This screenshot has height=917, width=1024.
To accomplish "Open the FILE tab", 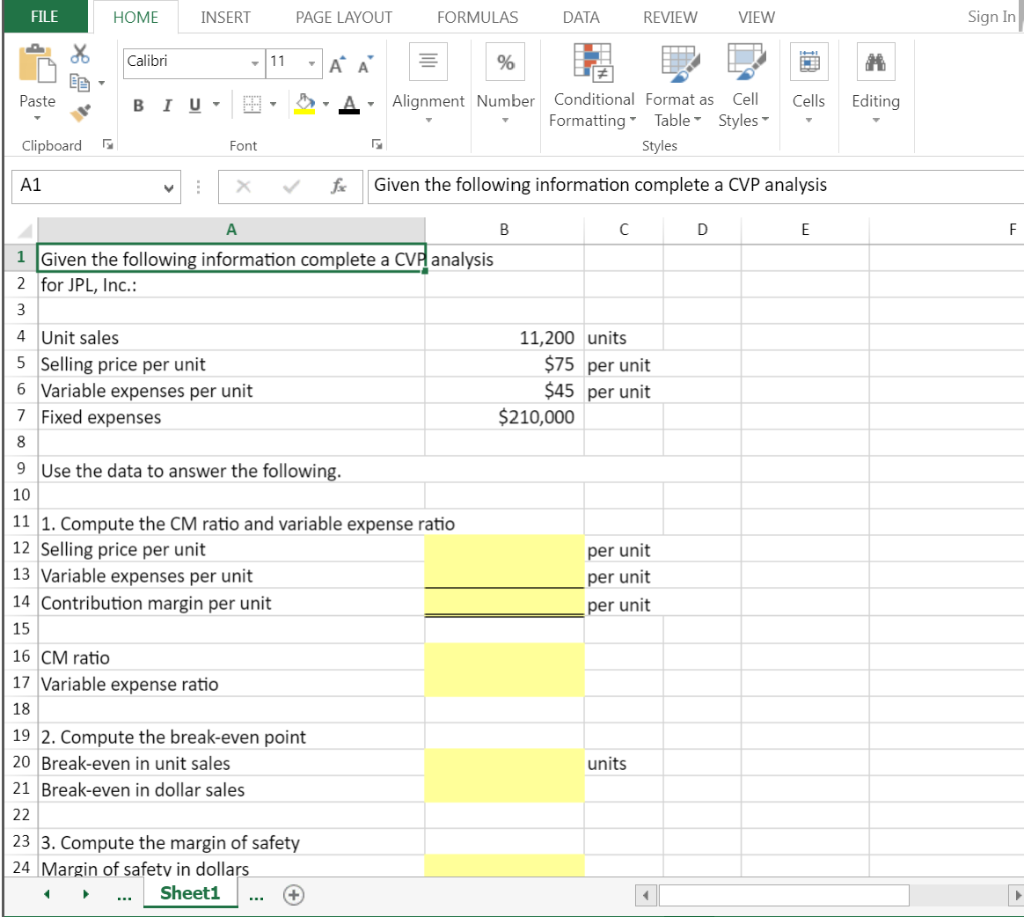I will pyautogui.click(x=44, y=17).
